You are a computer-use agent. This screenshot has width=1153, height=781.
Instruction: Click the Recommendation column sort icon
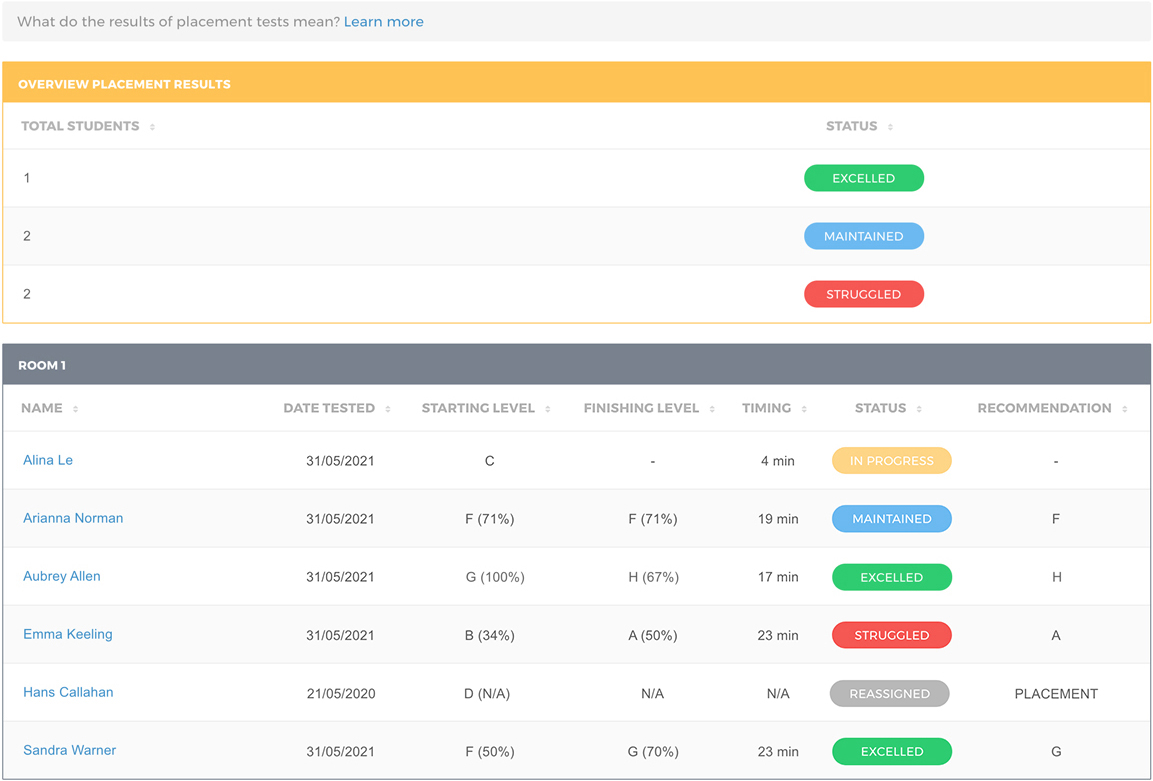click(1125, 409)
